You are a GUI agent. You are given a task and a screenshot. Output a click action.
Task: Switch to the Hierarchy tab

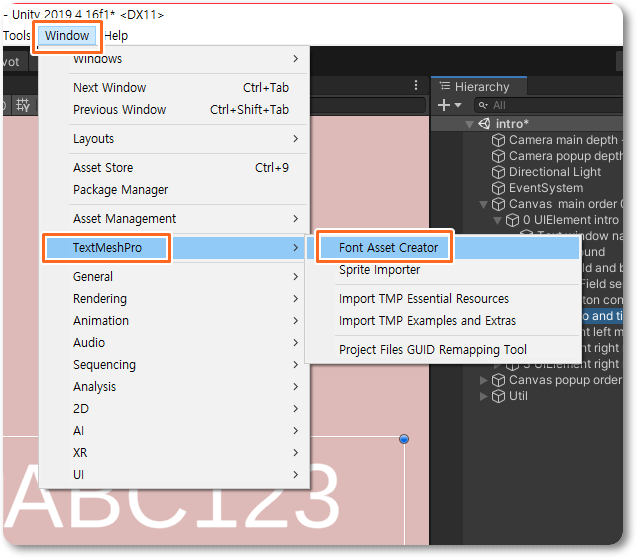coord(479,87)
